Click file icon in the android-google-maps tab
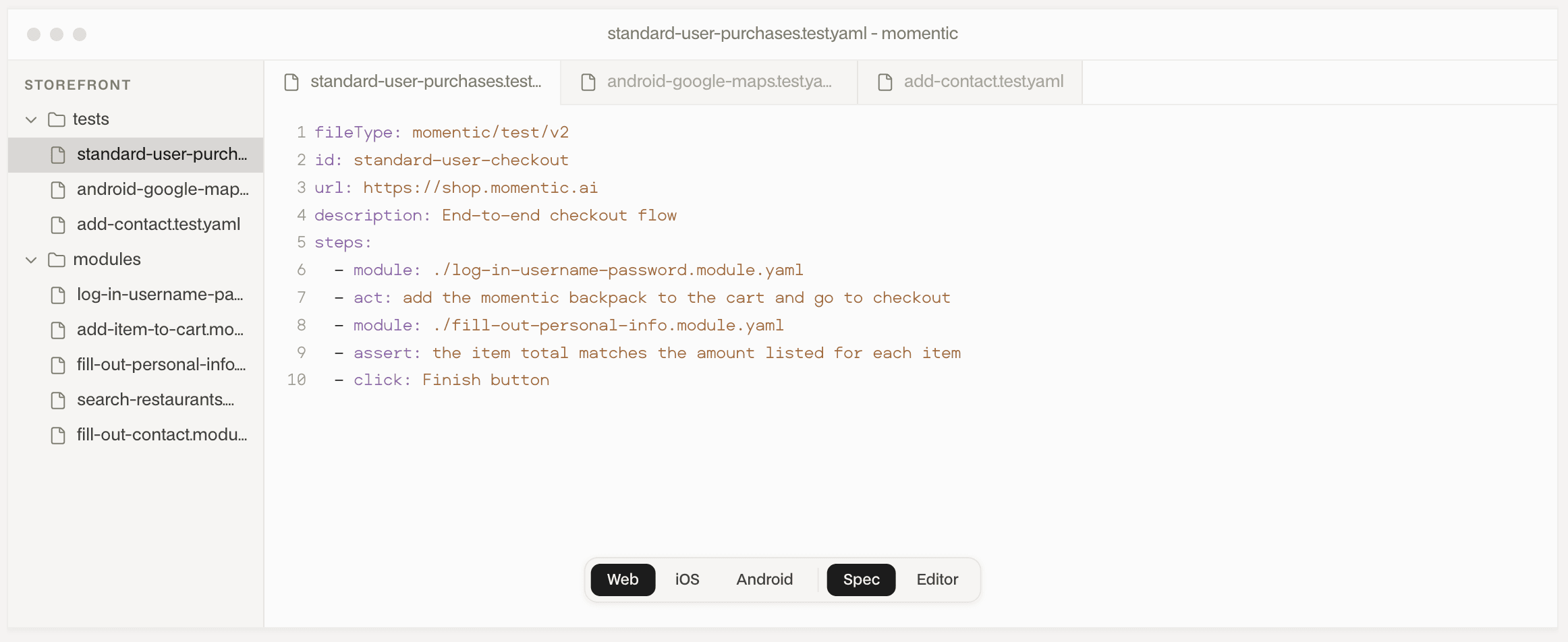This screenshot has height=642, width=1568. point(588,82)
